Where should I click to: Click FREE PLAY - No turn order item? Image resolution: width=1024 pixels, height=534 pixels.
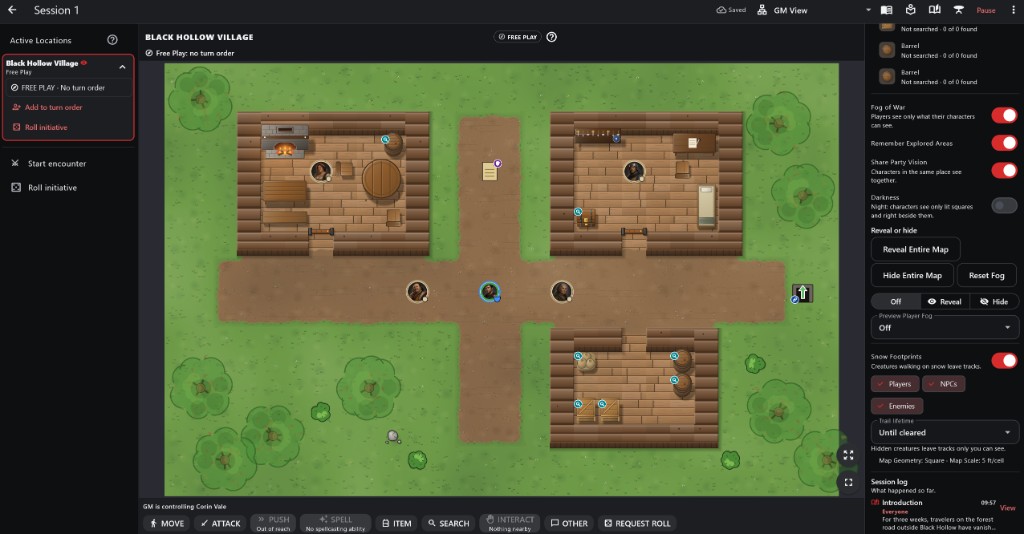(x=69, y=87)
